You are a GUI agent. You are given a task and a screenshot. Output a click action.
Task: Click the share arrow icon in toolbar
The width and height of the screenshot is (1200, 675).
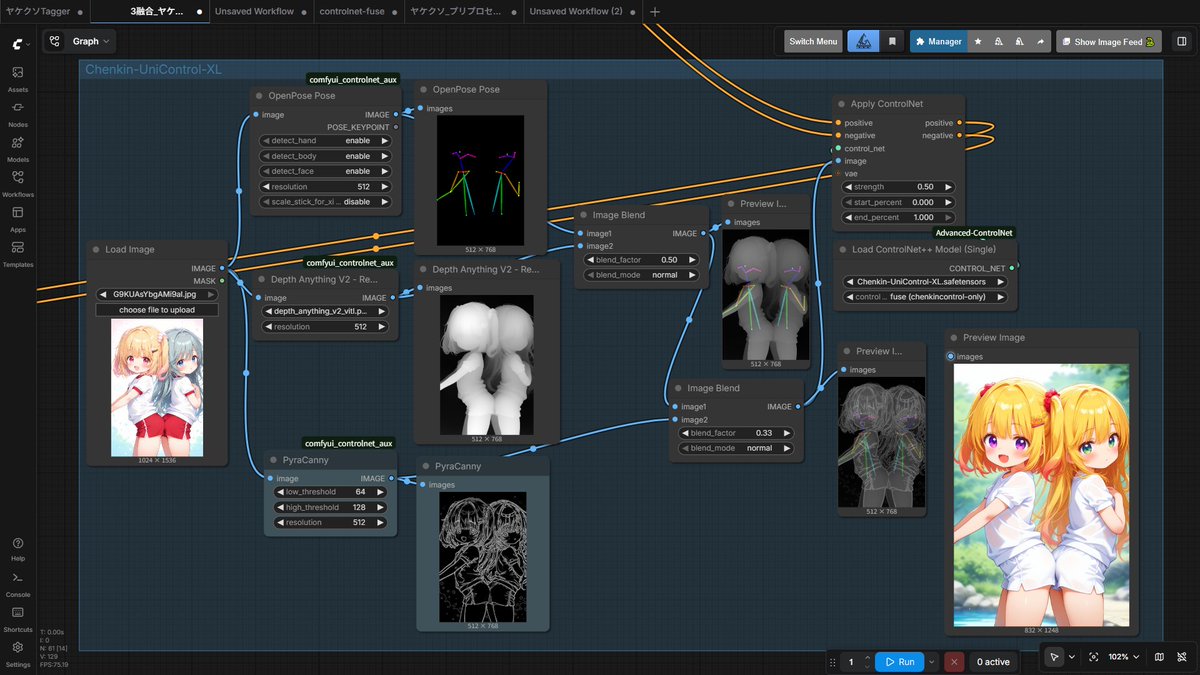tap(1041, 41)
